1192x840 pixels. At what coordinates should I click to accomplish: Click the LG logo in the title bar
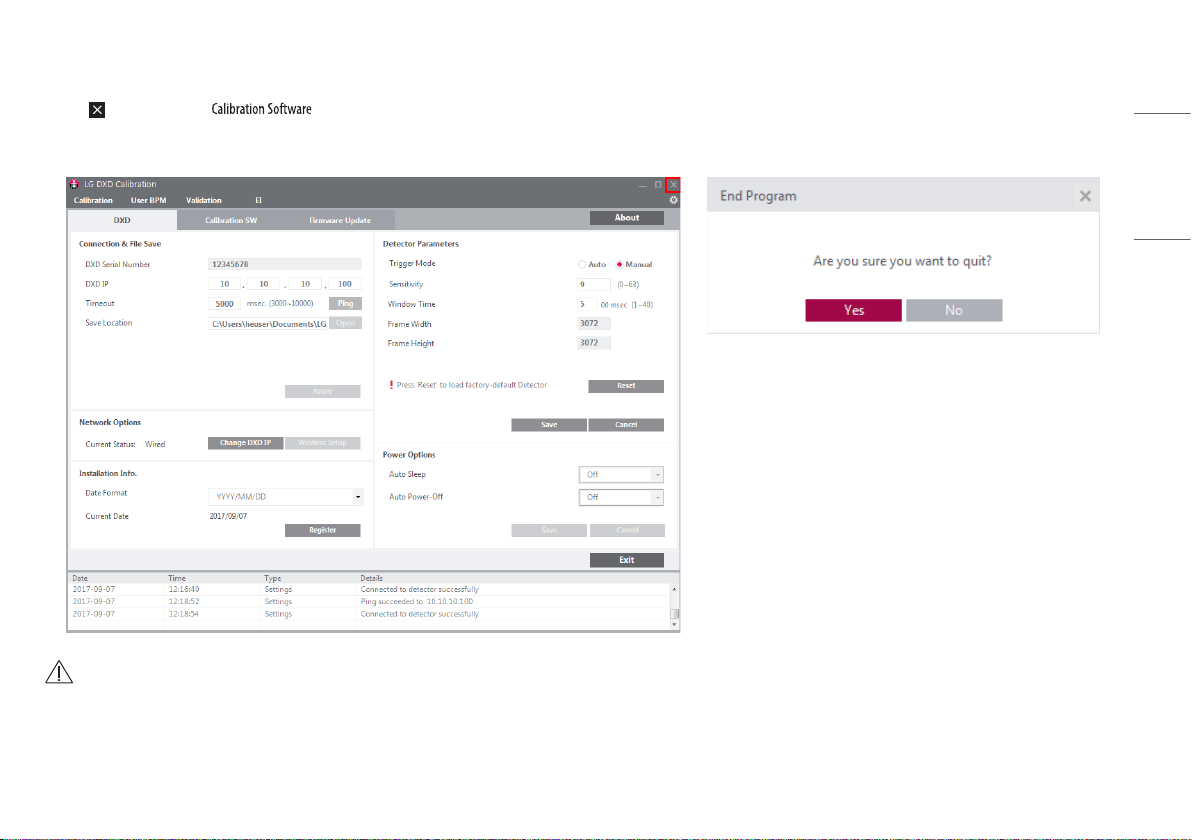[74, 184]
